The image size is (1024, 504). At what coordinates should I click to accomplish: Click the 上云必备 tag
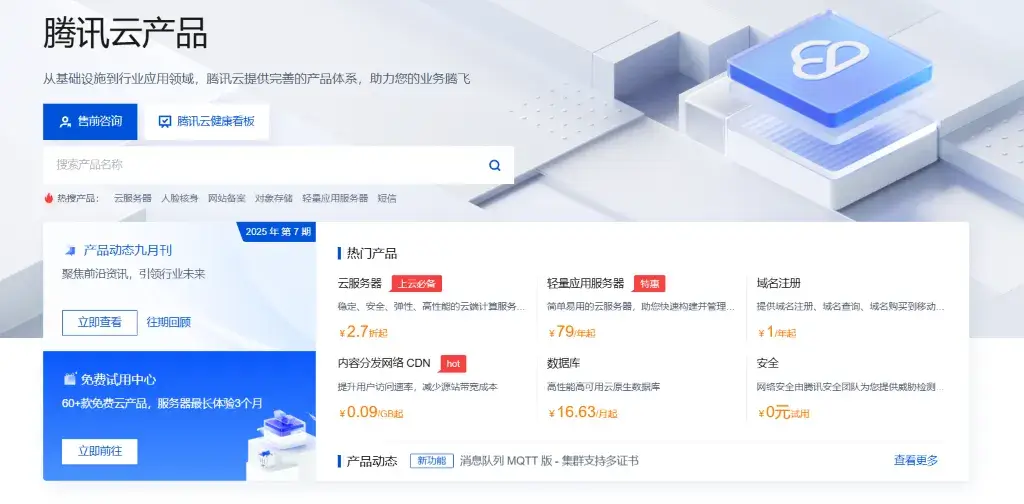point(417,283)
